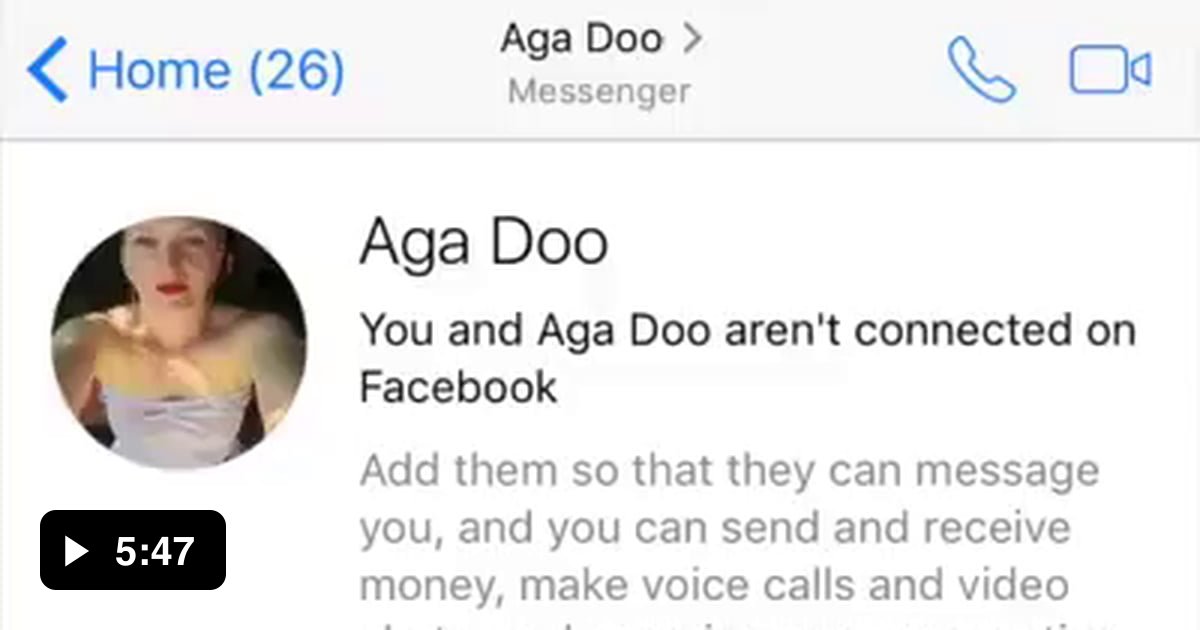This screenshot has width=1200, height=630.
Task: Click "you, and you can send and receive" line
Action: click(x=714, y=528)
